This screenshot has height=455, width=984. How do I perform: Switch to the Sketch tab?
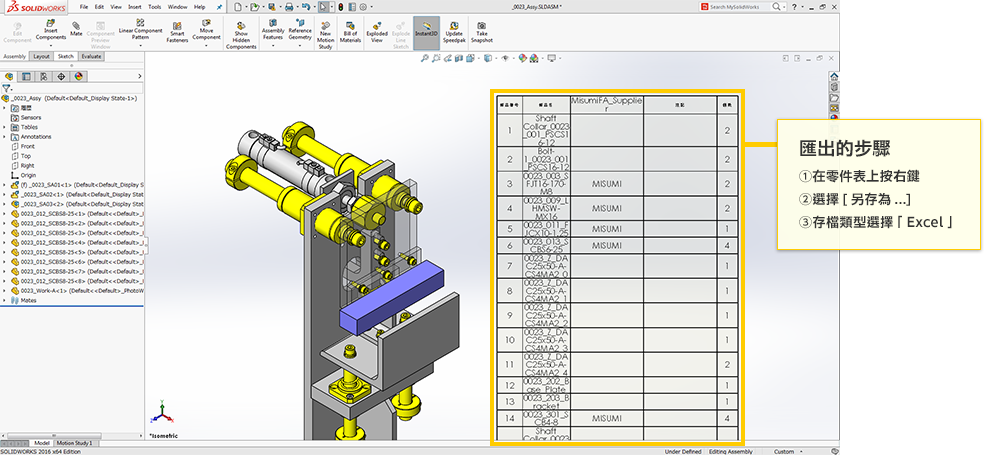65,57
